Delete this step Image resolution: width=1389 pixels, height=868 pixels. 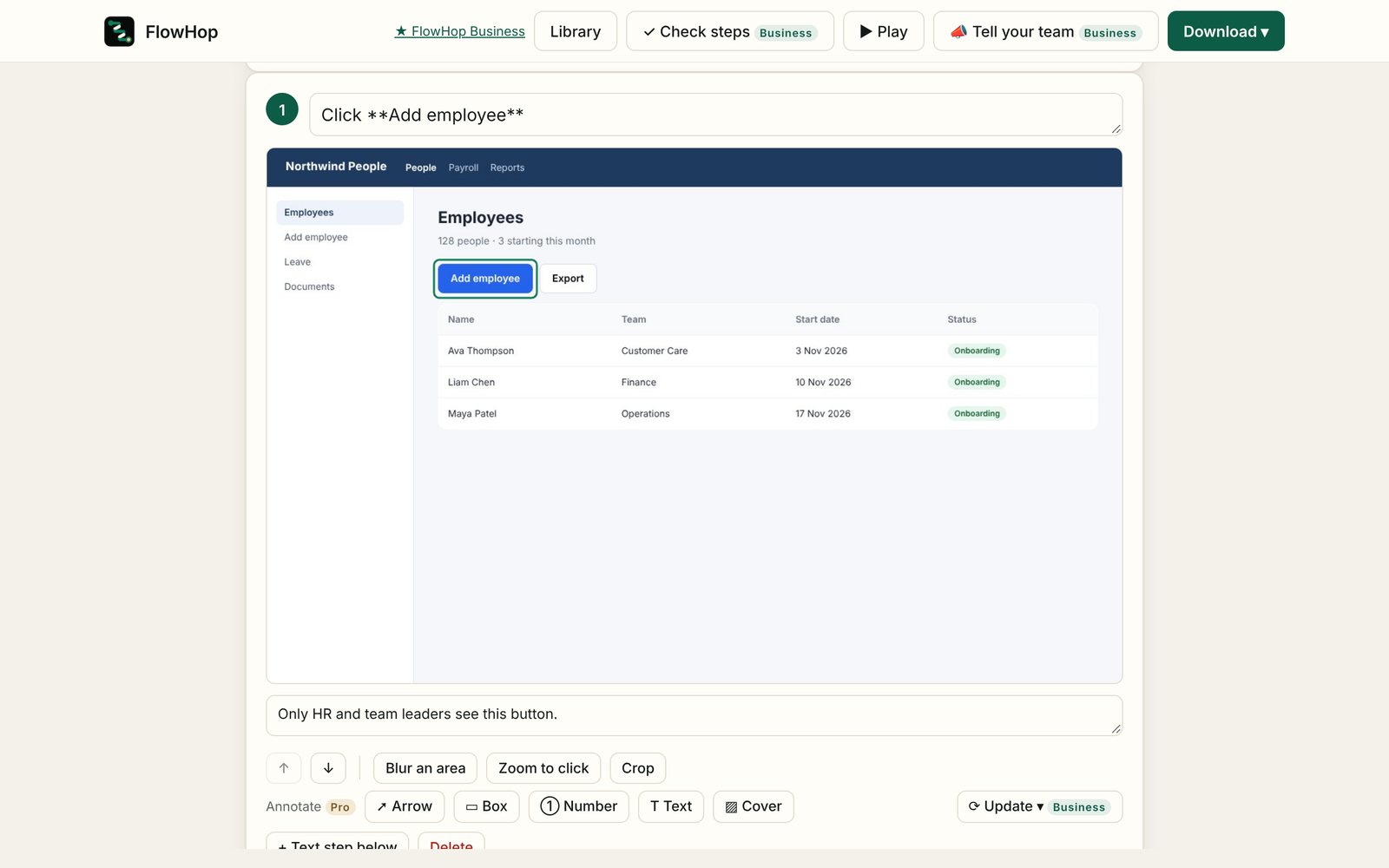[x=451, y=842]
